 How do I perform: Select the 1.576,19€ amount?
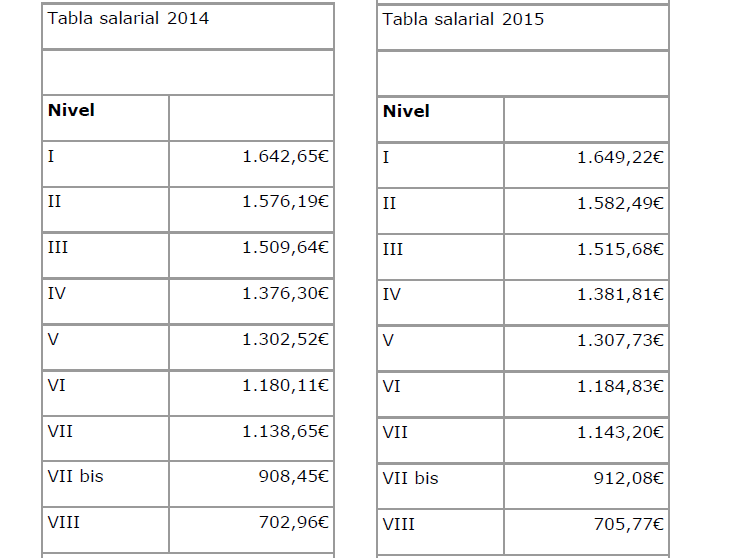point(286,201)
